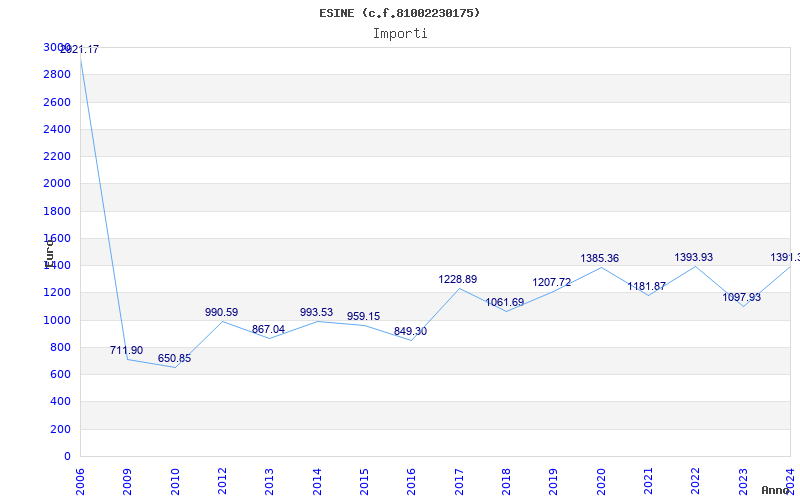Select the 1385.36 data label
The image size is (800, 500).
pyautogui.click(x=599, y=258)
